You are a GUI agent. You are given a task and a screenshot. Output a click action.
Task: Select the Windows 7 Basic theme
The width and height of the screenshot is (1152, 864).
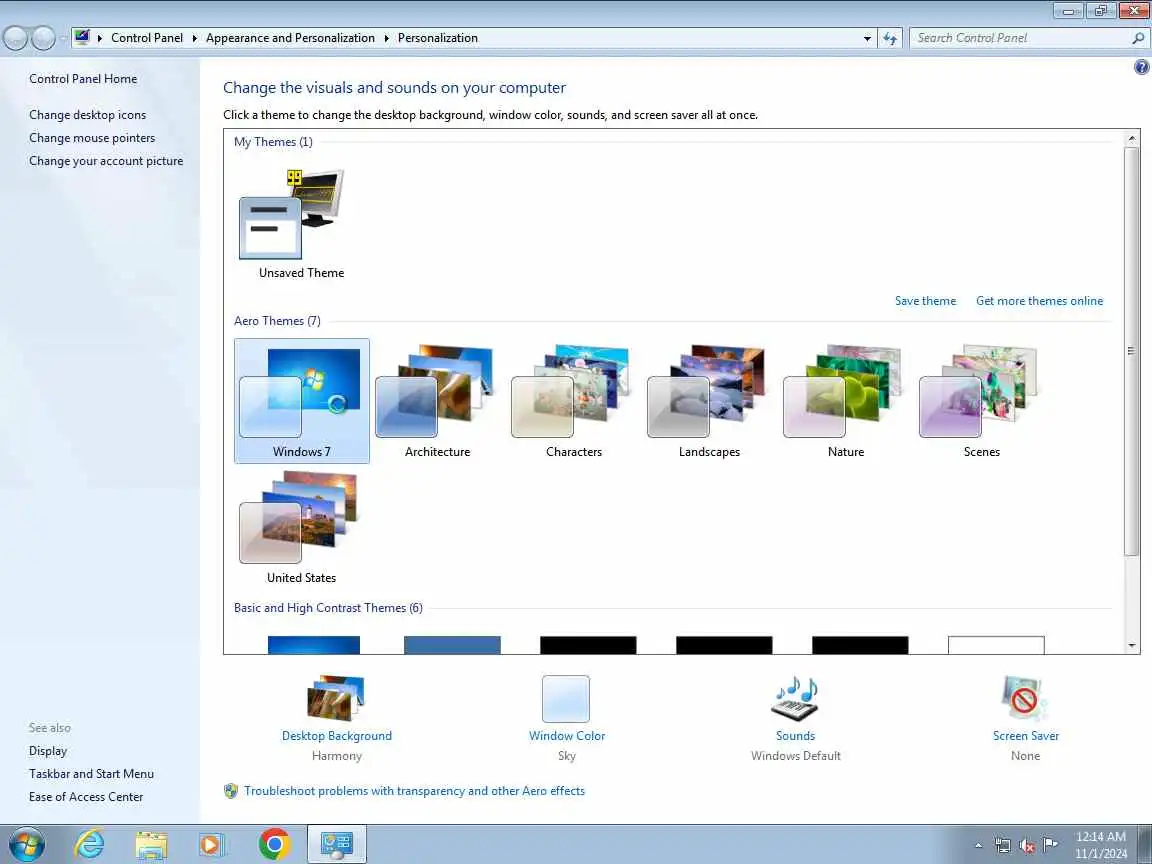click(314, 644)
